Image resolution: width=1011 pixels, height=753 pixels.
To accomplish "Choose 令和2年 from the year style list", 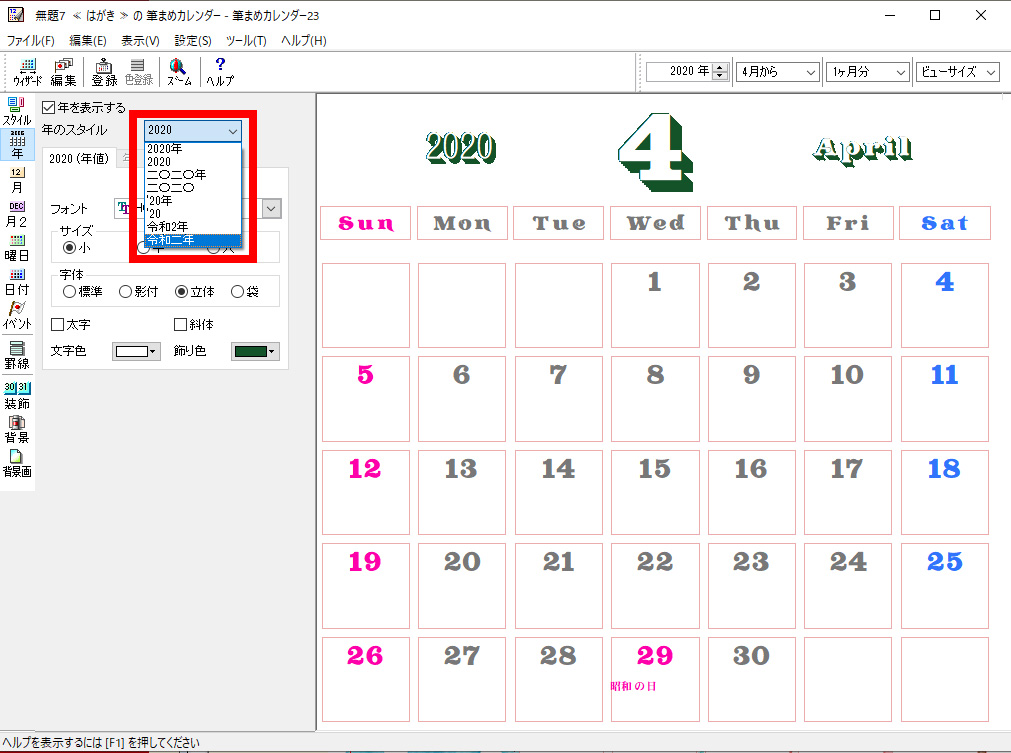I will (x=168, y=227).
